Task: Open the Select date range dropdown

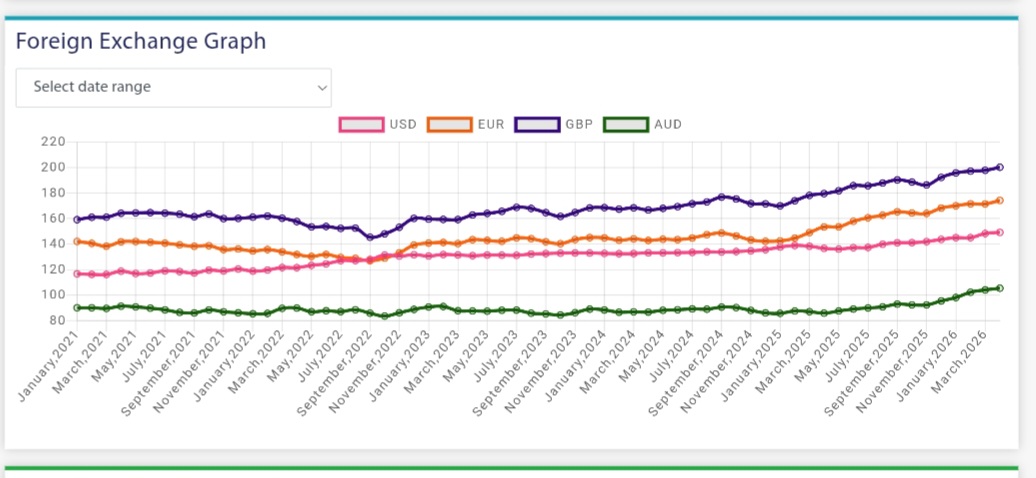Action: 172,87
